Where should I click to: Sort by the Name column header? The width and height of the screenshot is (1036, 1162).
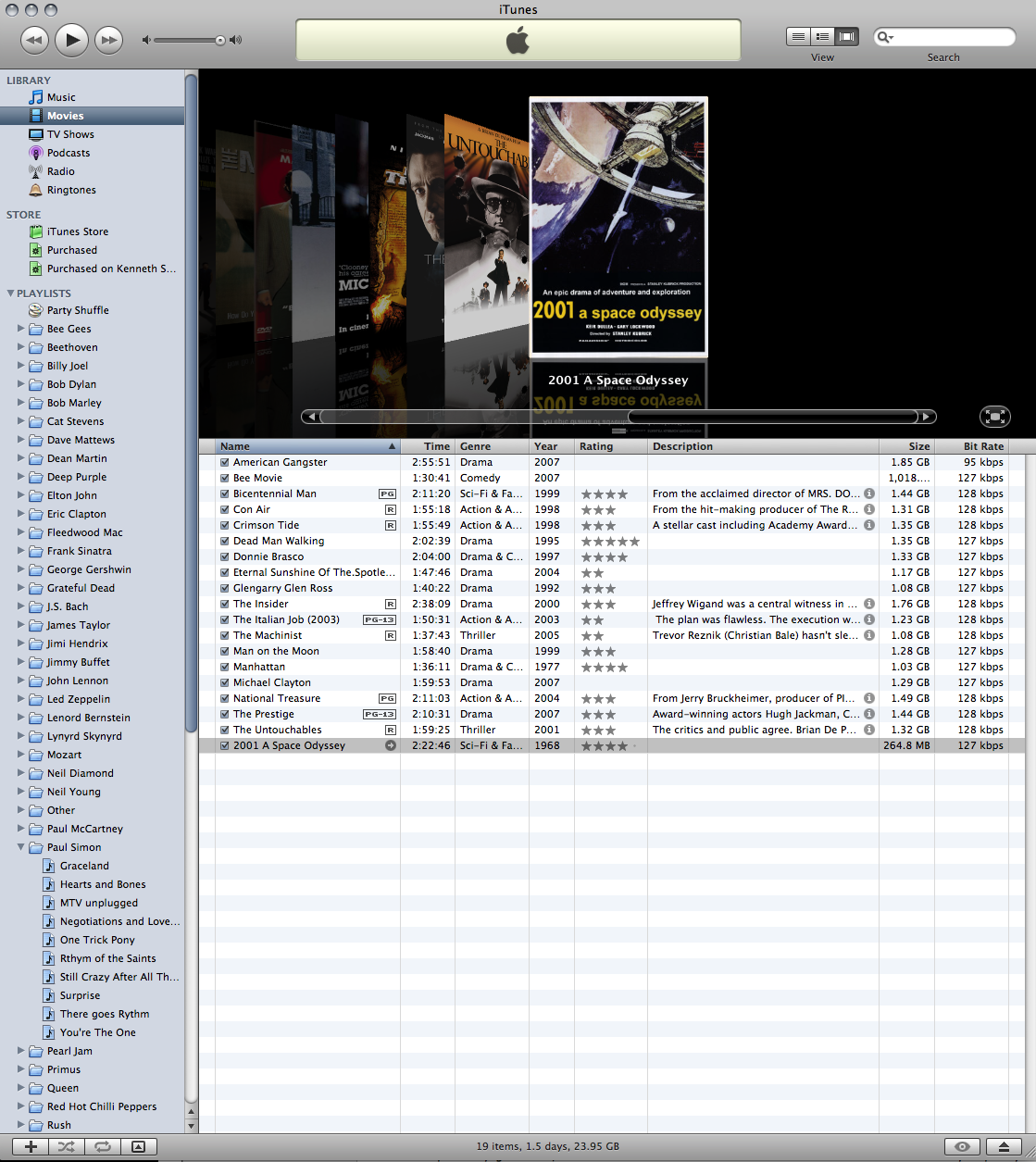308,446
